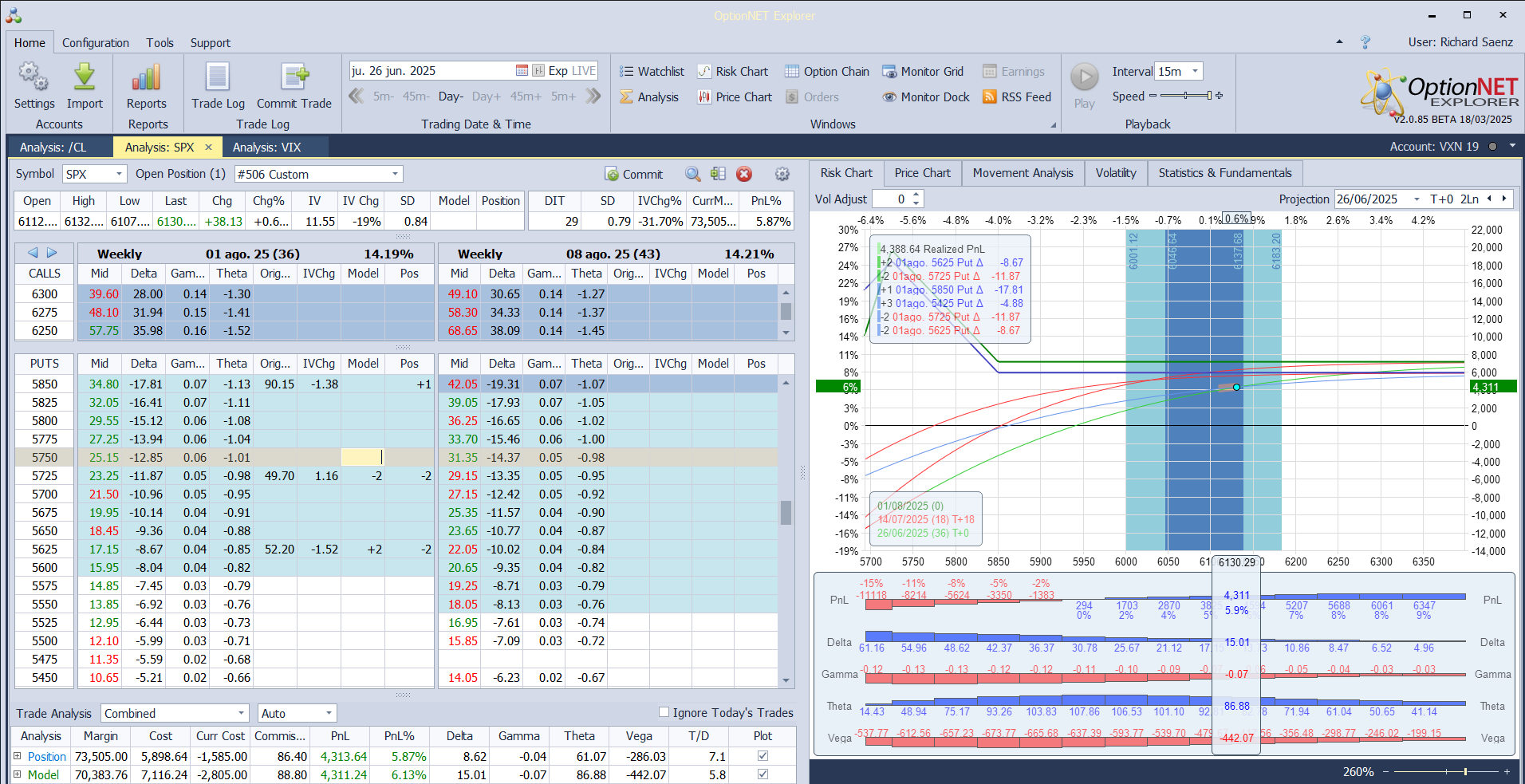Open the #506 Custom position dropdown
This screenshot has height=784, width=1525.
point(395,174)
